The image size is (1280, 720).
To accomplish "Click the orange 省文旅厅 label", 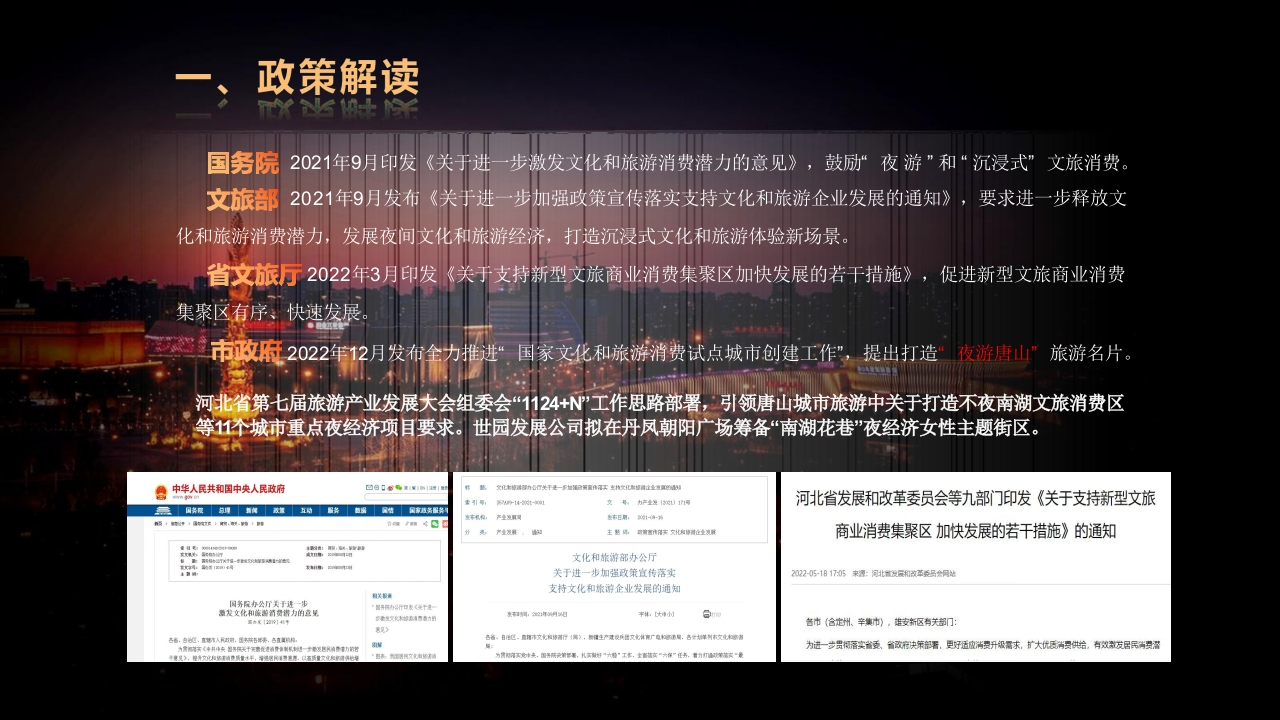I will point(254,274).
